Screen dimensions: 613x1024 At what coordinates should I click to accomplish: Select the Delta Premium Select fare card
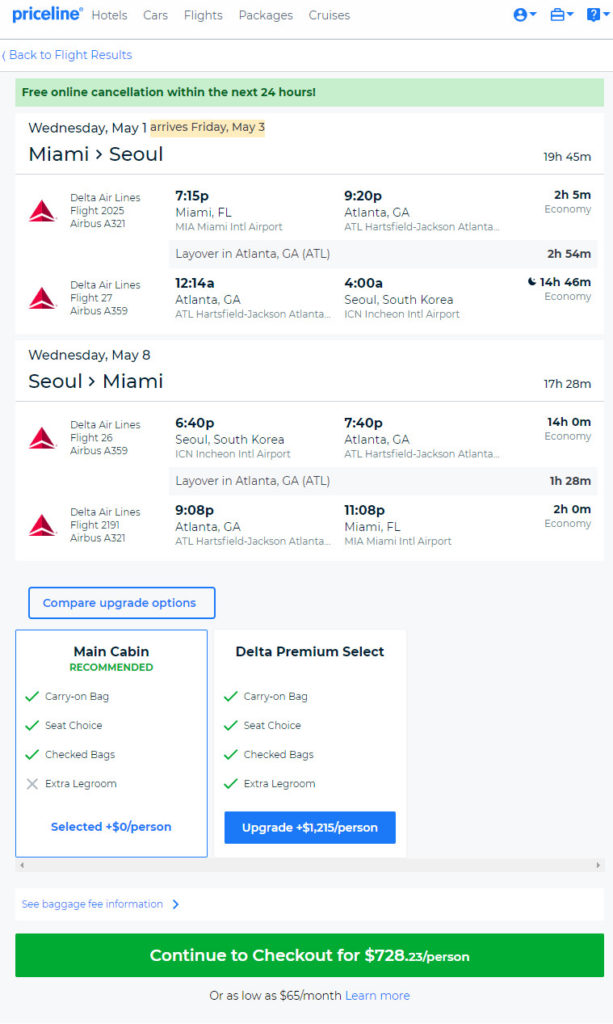point(309,743)
